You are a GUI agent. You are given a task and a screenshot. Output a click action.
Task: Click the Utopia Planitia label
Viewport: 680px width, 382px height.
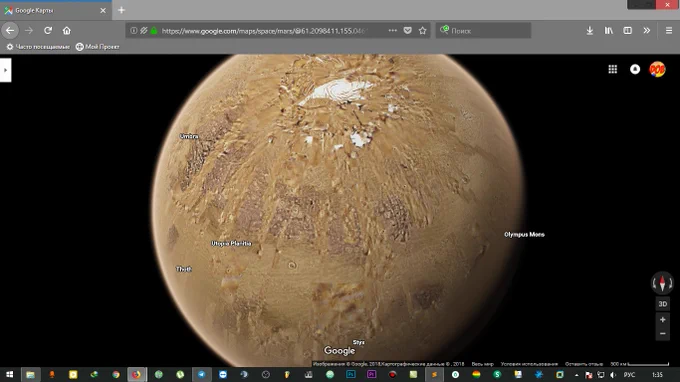point(231,243)
